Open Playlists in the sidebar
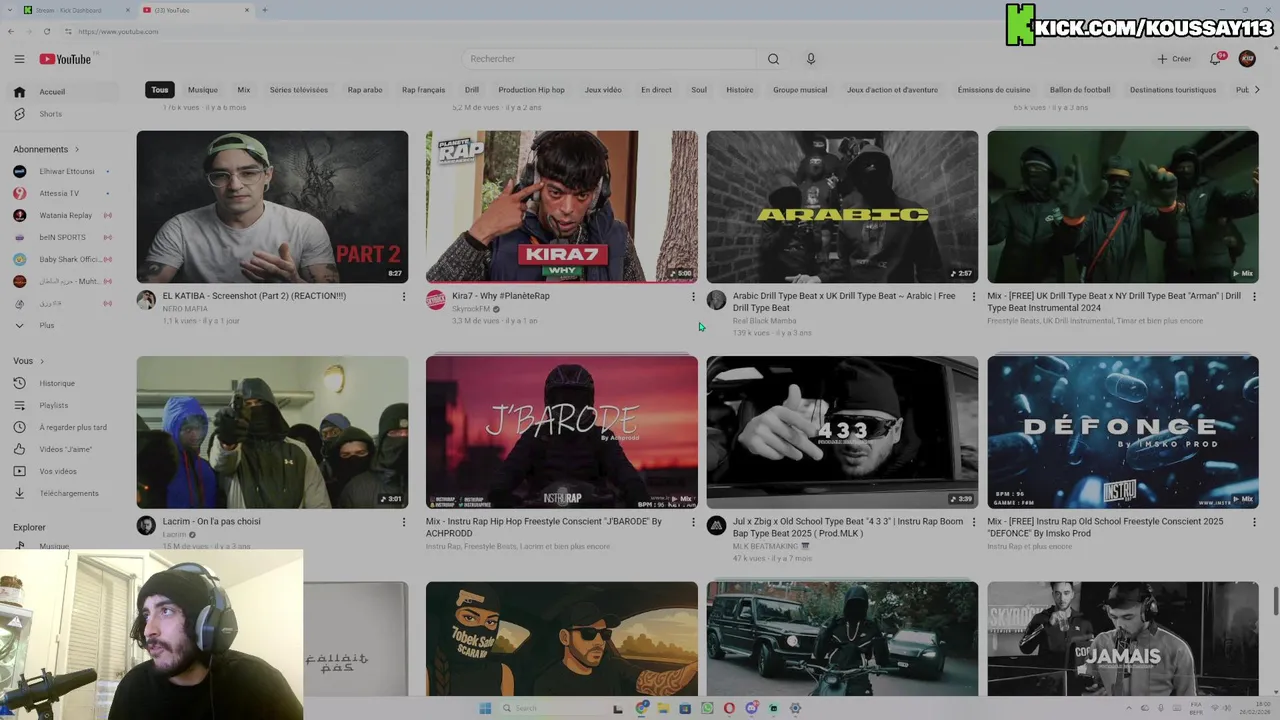Viewport: 1280px width, 720px height. [x=64, y=405]
